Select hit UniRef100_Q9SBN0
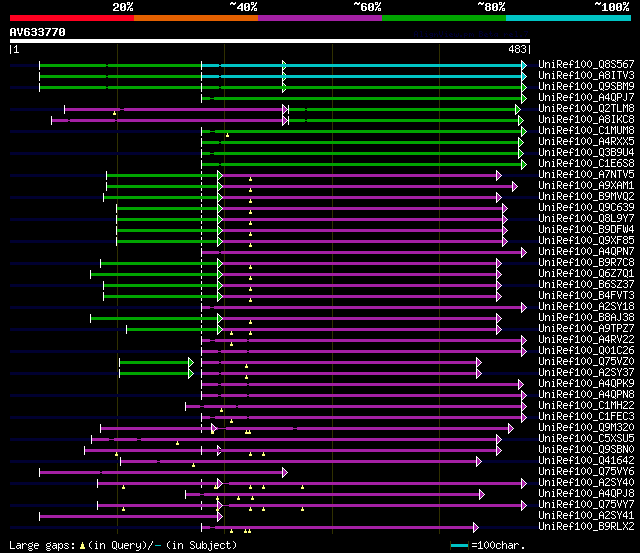This screenshot has width=640, height=553. coord(586,450)
